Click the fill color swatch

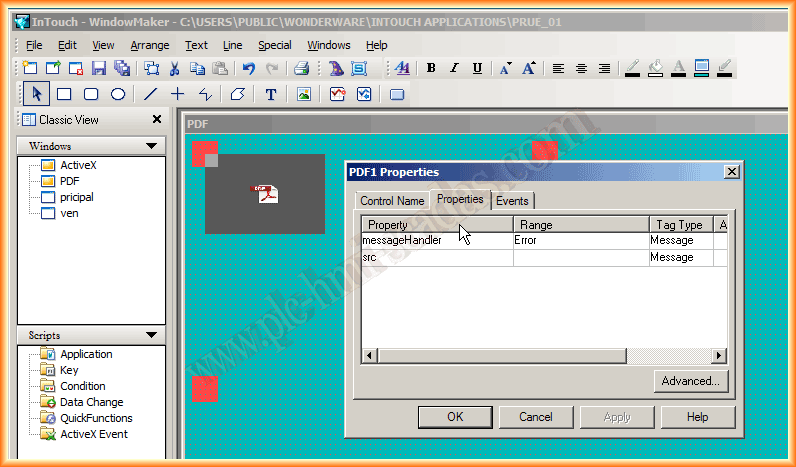tap(656, 68)
